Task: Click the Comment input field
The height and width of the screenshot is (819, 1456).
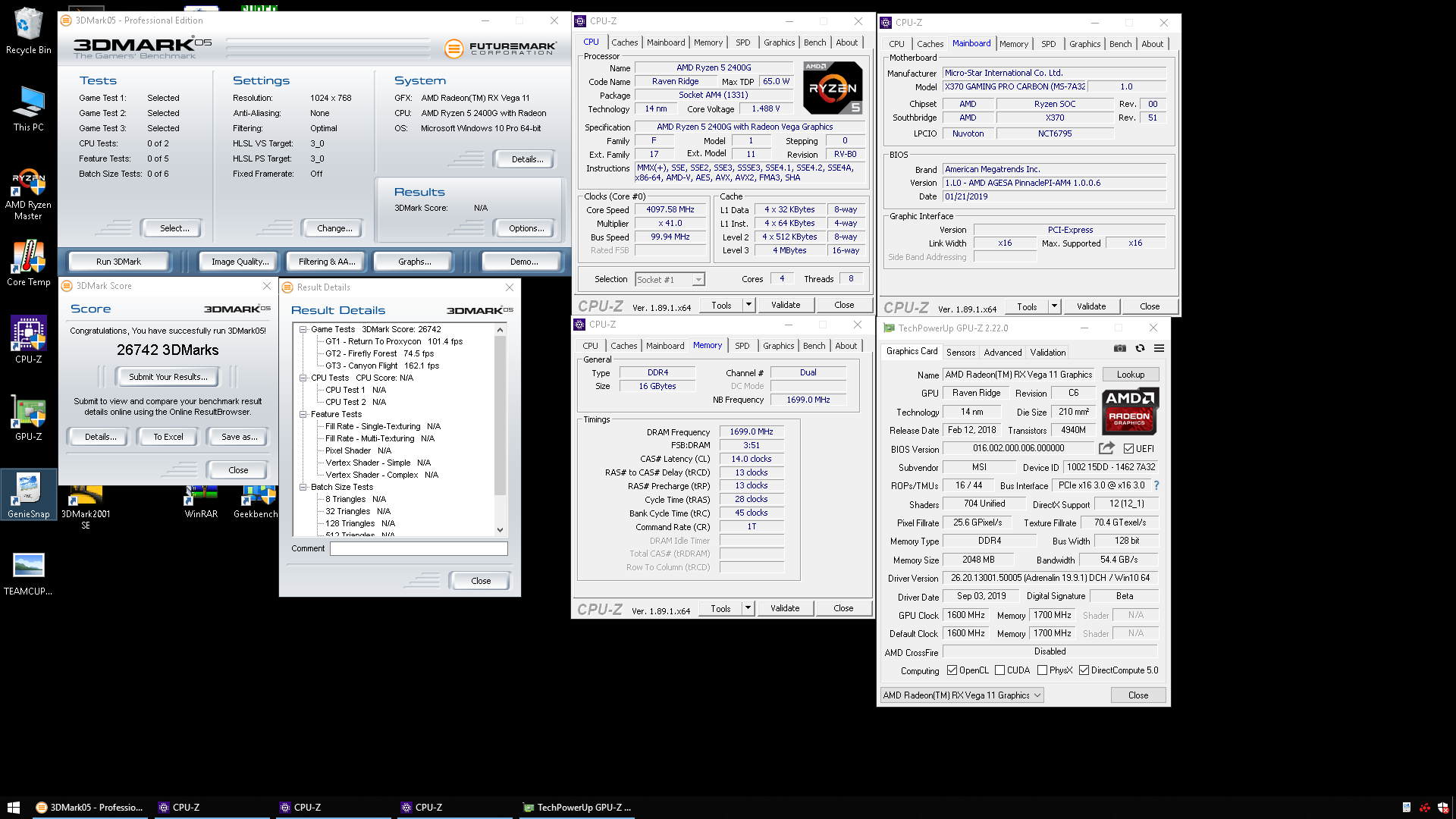Action: pos(419,548)
